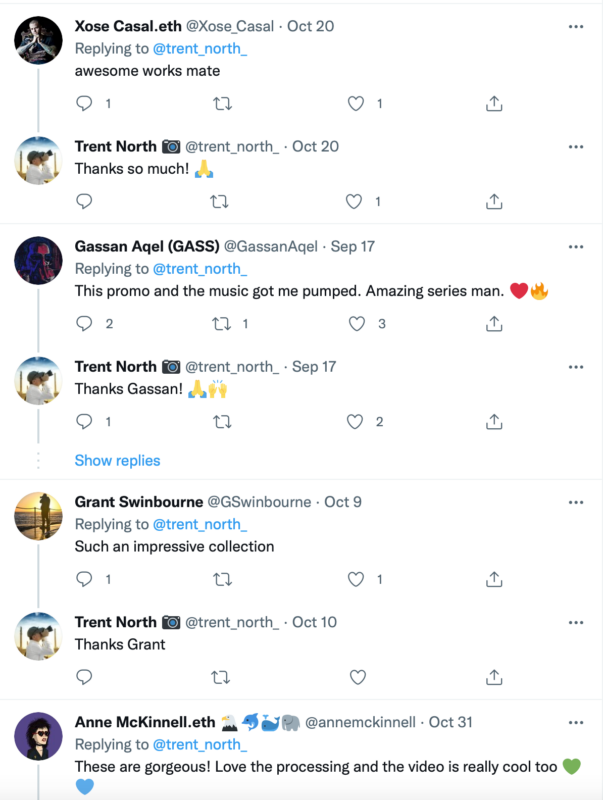Image resolution: width=603 pixels, height=800 pixels.
Task: Reply to Xose Casal.eth's tweet
Action: coord(85,103)
